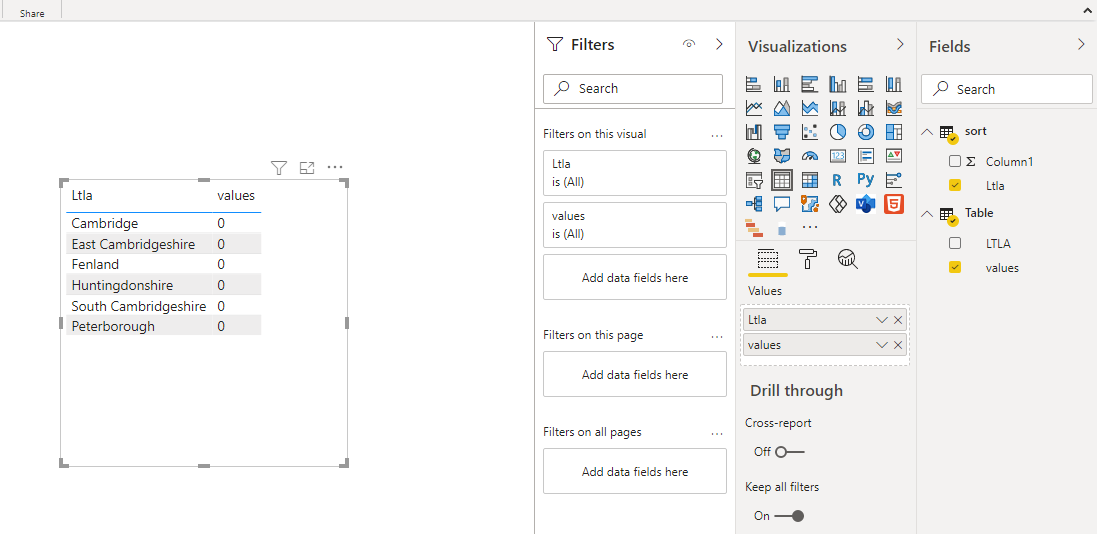Viewport: 1097px width, 534px height.
Task: Select the globe map visualization
Action: [x=753, y=155]
